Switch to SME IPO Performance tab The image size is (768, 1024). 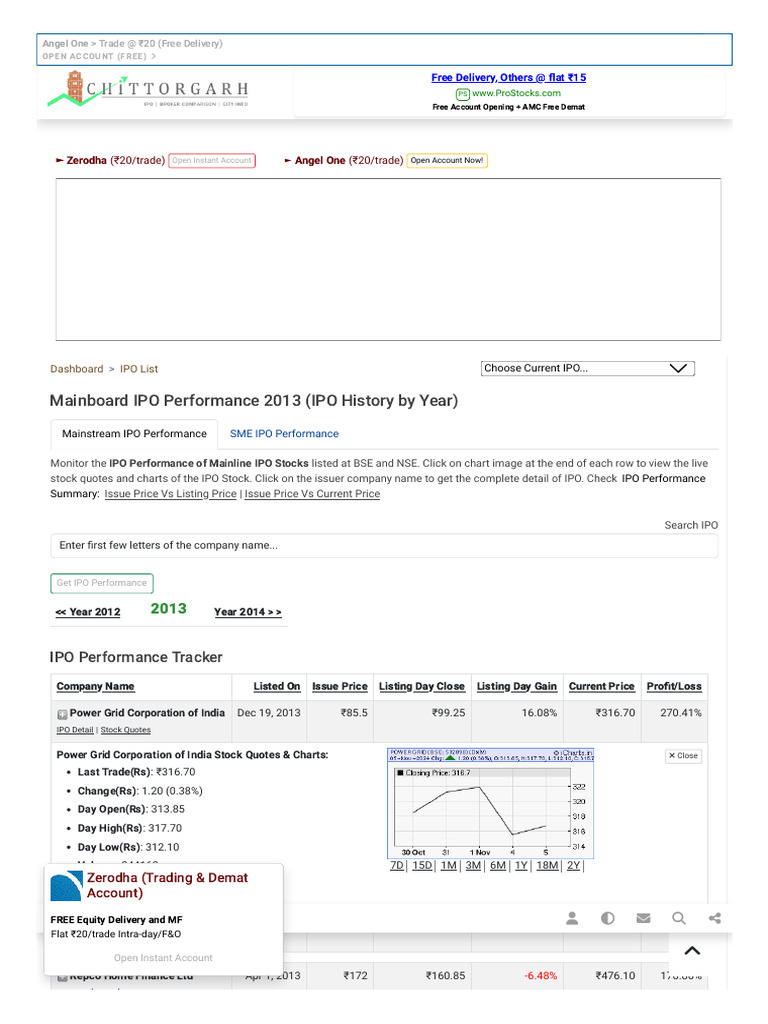point(284,434)
